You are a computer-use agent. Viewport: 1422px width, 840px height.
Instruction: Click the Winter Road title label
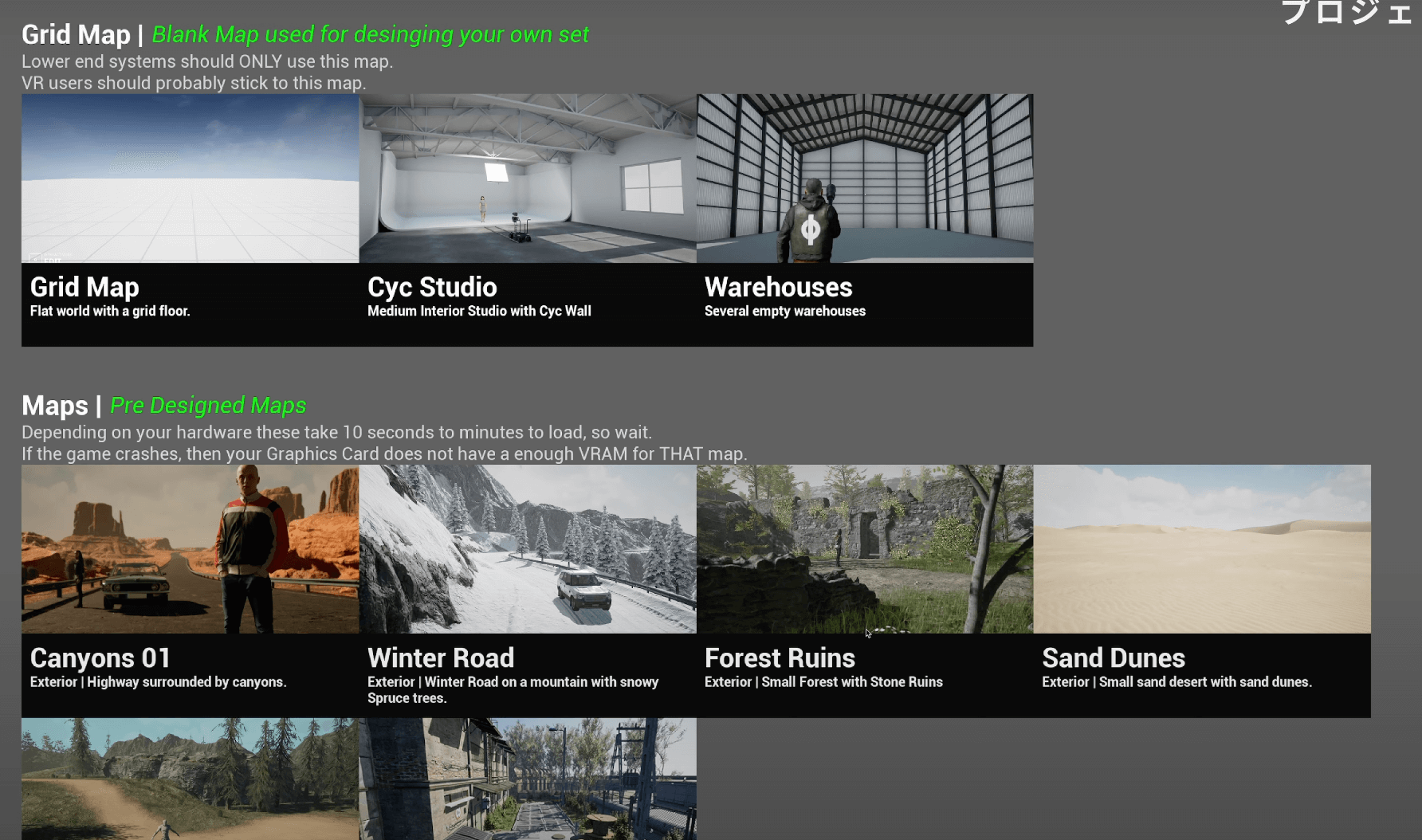(441, 658)
